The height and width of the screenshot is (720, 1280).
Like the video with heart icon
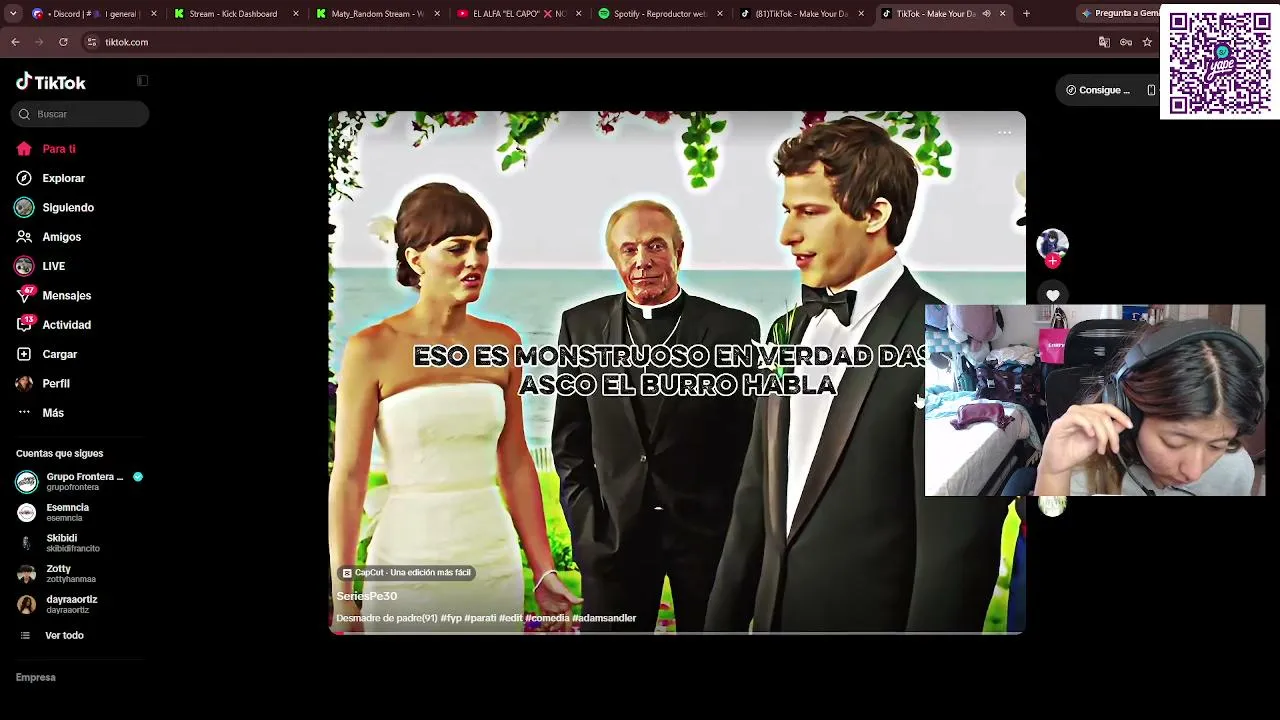coord(1052,295)
